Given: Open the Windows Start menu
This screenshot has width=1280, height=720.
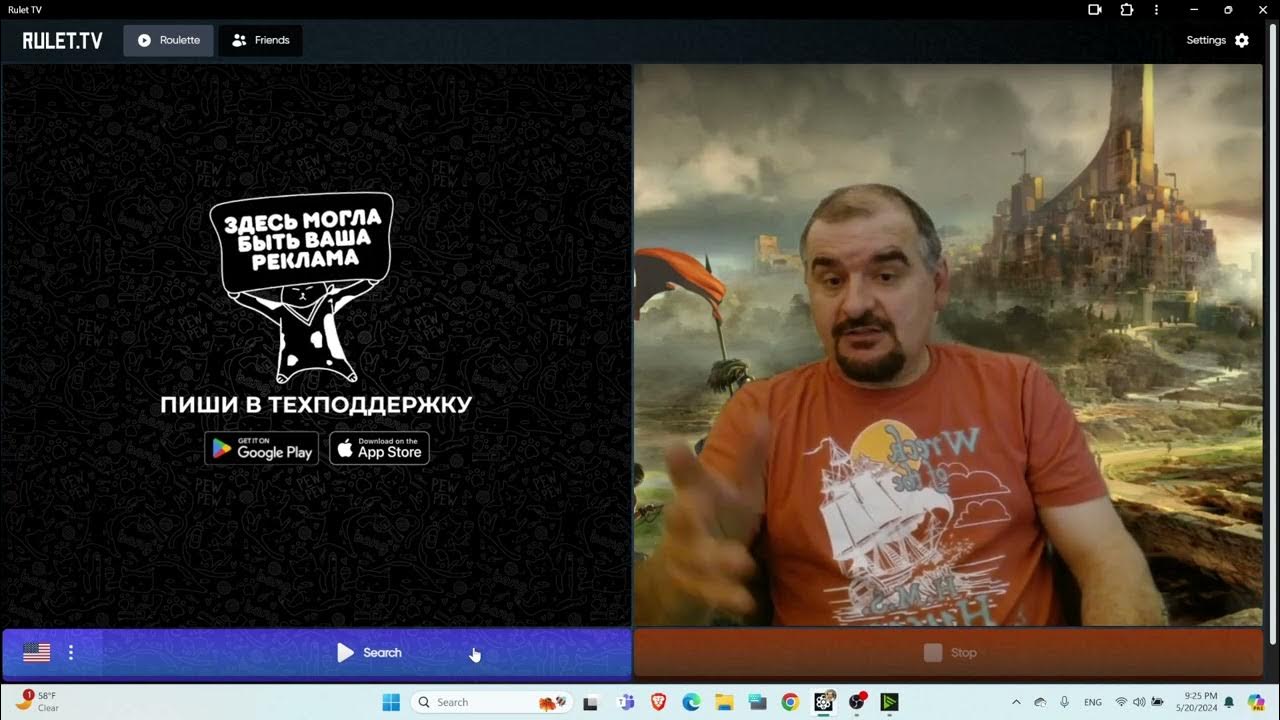Looking at the screenshot, I should [x=391, y=702].
